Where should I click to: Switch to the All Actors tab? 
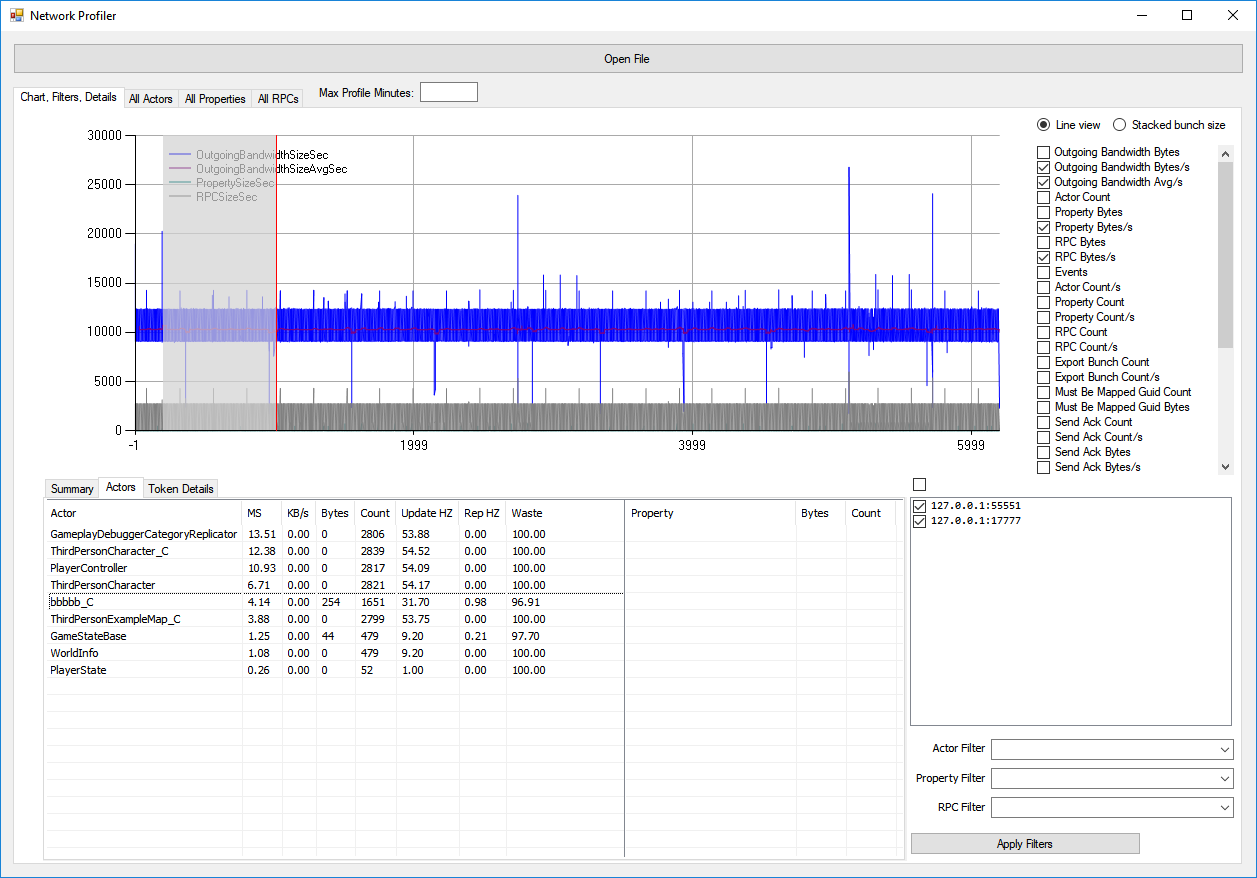click(x=151, y=99)
